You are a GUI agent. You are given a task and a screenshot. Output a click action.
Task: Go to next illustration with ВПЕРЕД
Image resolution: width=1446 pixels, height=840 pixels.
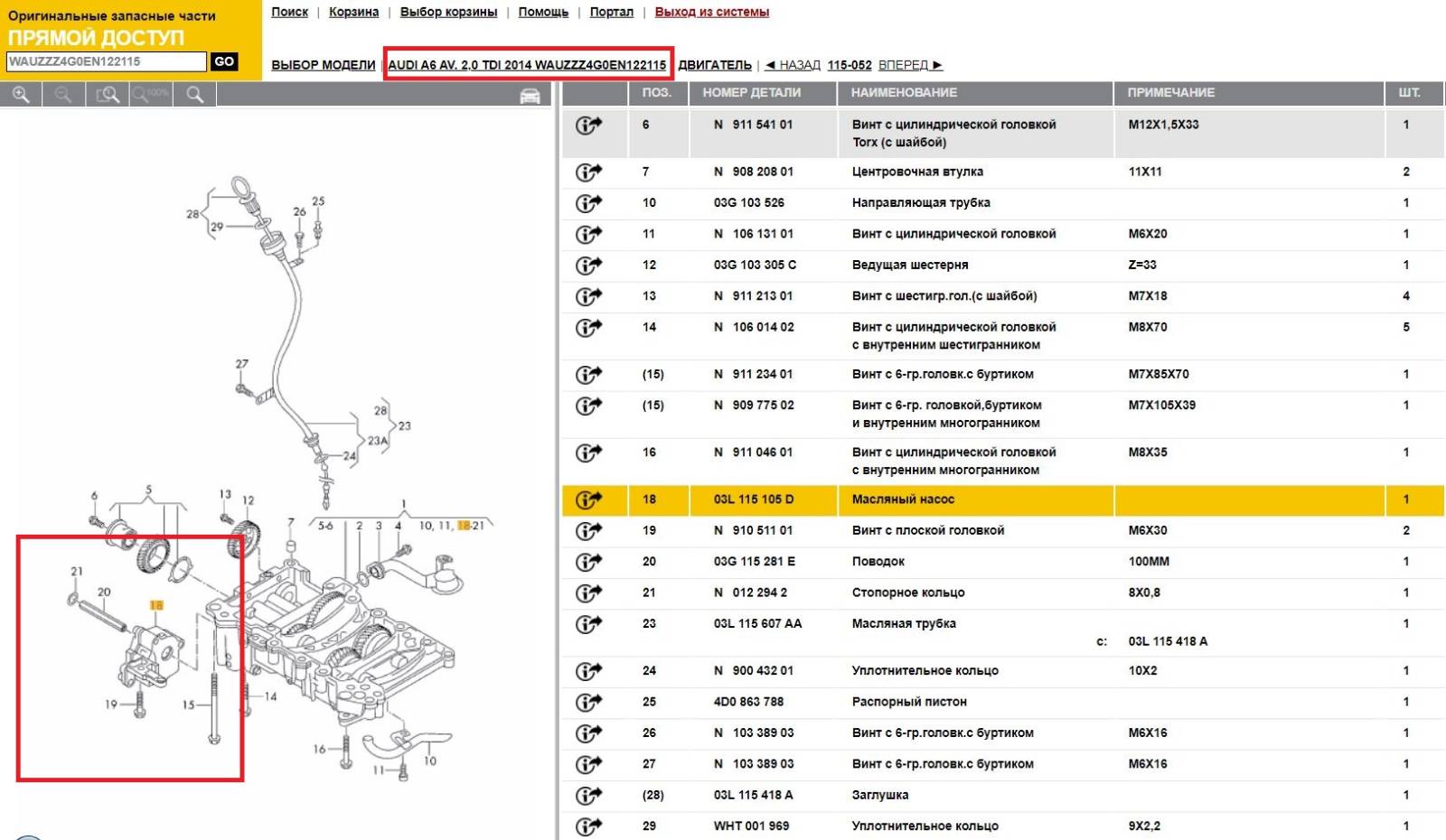[x=911, y=65]
